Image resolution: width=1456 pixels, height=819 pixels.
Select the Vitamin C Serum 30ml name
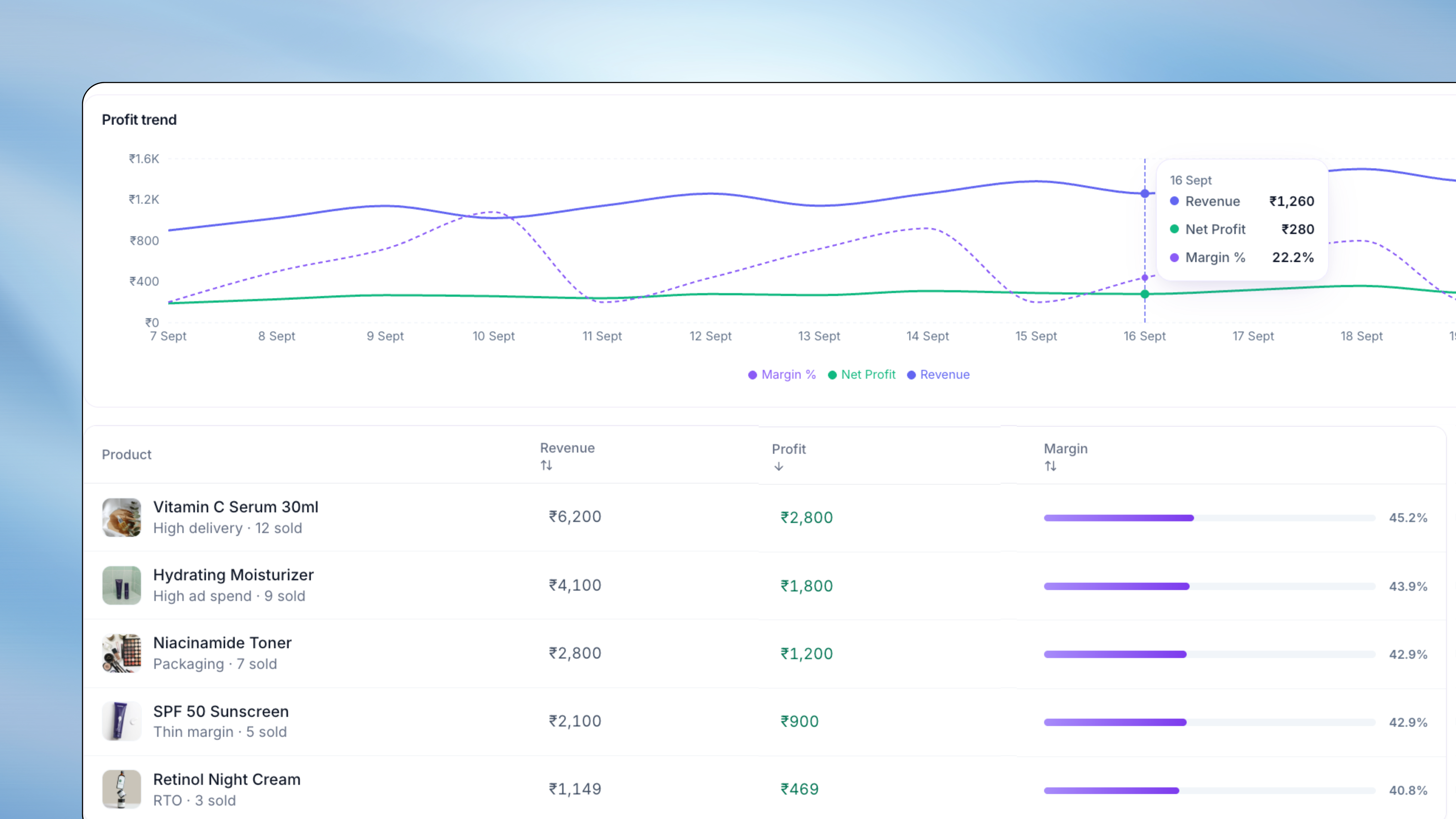tap(236, 507)
